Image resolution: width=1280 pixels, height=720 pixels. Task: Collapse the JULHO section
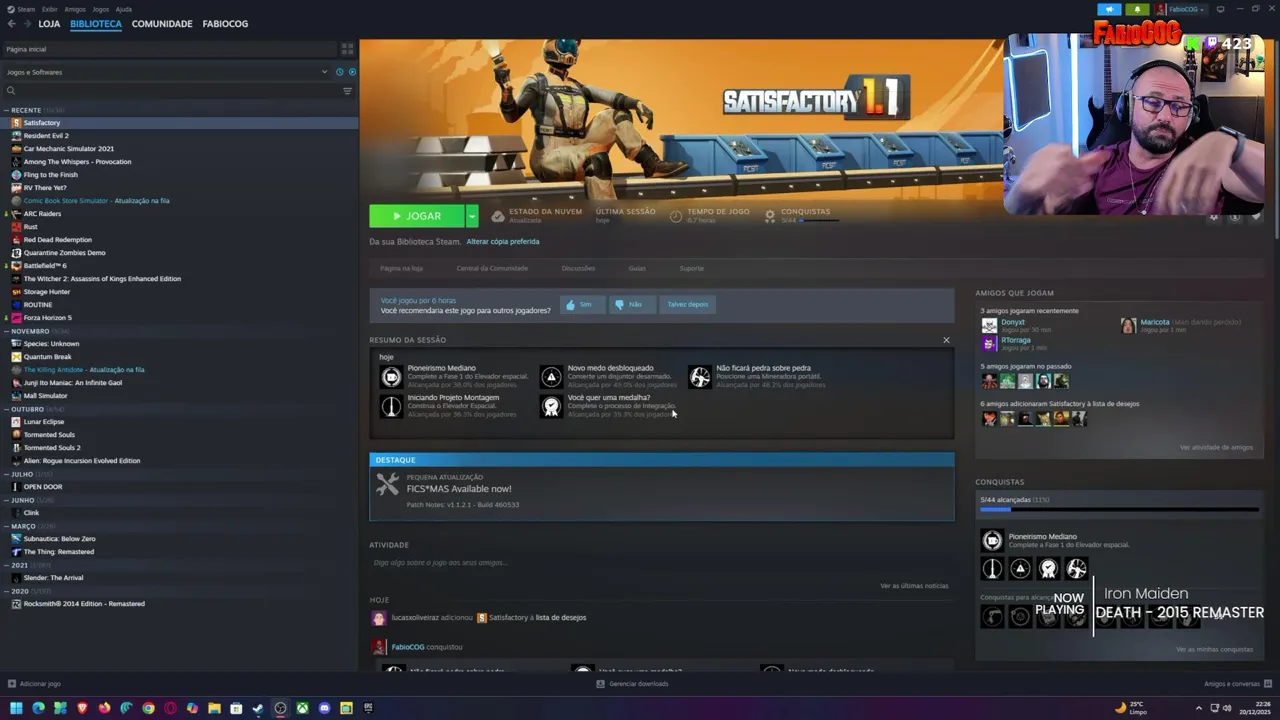click(x=6, y=474)
